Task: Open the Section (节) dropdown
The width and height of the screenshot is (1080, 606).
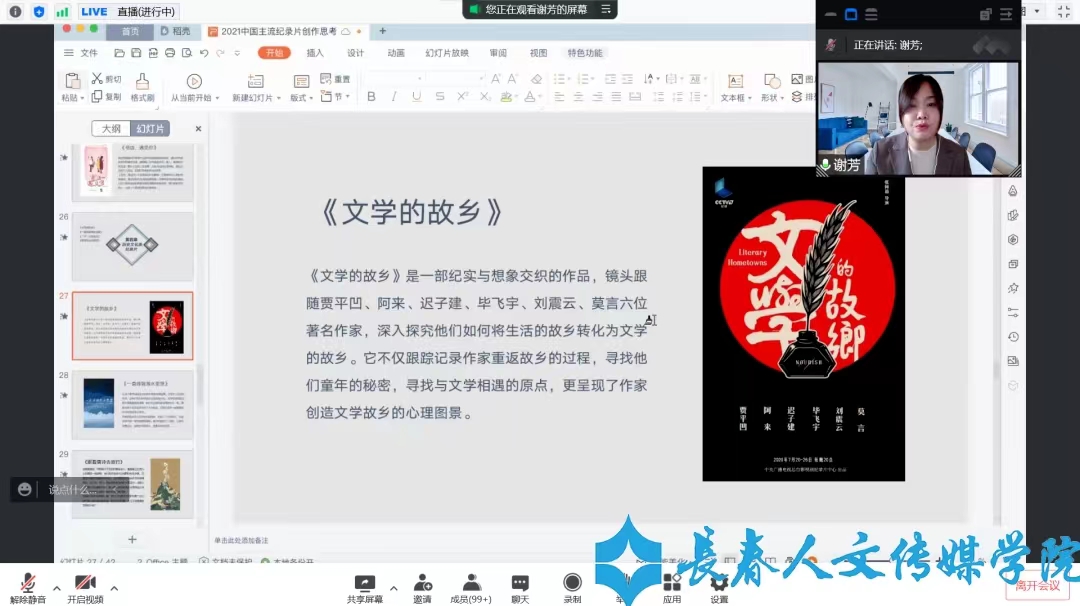Action: [x=336, y=96]
